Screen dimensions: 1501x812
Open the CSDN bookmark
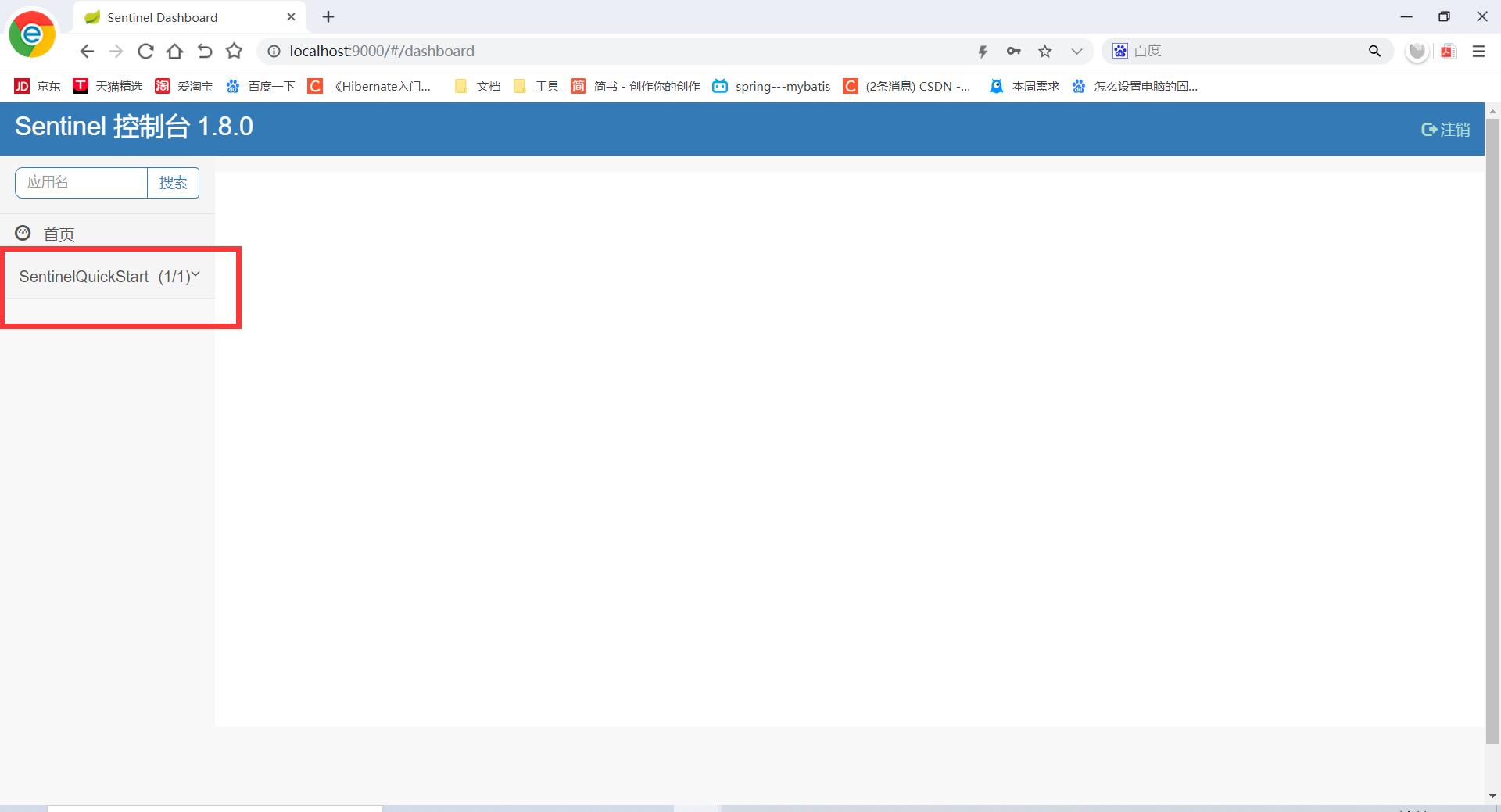(x=907, y=86)
